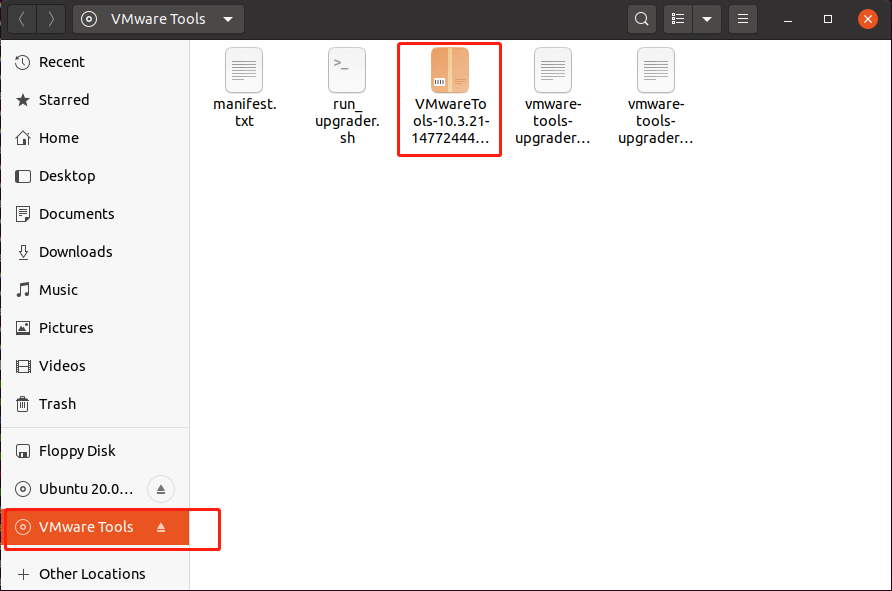The height and width of the screenshot is (591, 892).
Task: Open the hamburger main menu
Action: coord(743,19)
